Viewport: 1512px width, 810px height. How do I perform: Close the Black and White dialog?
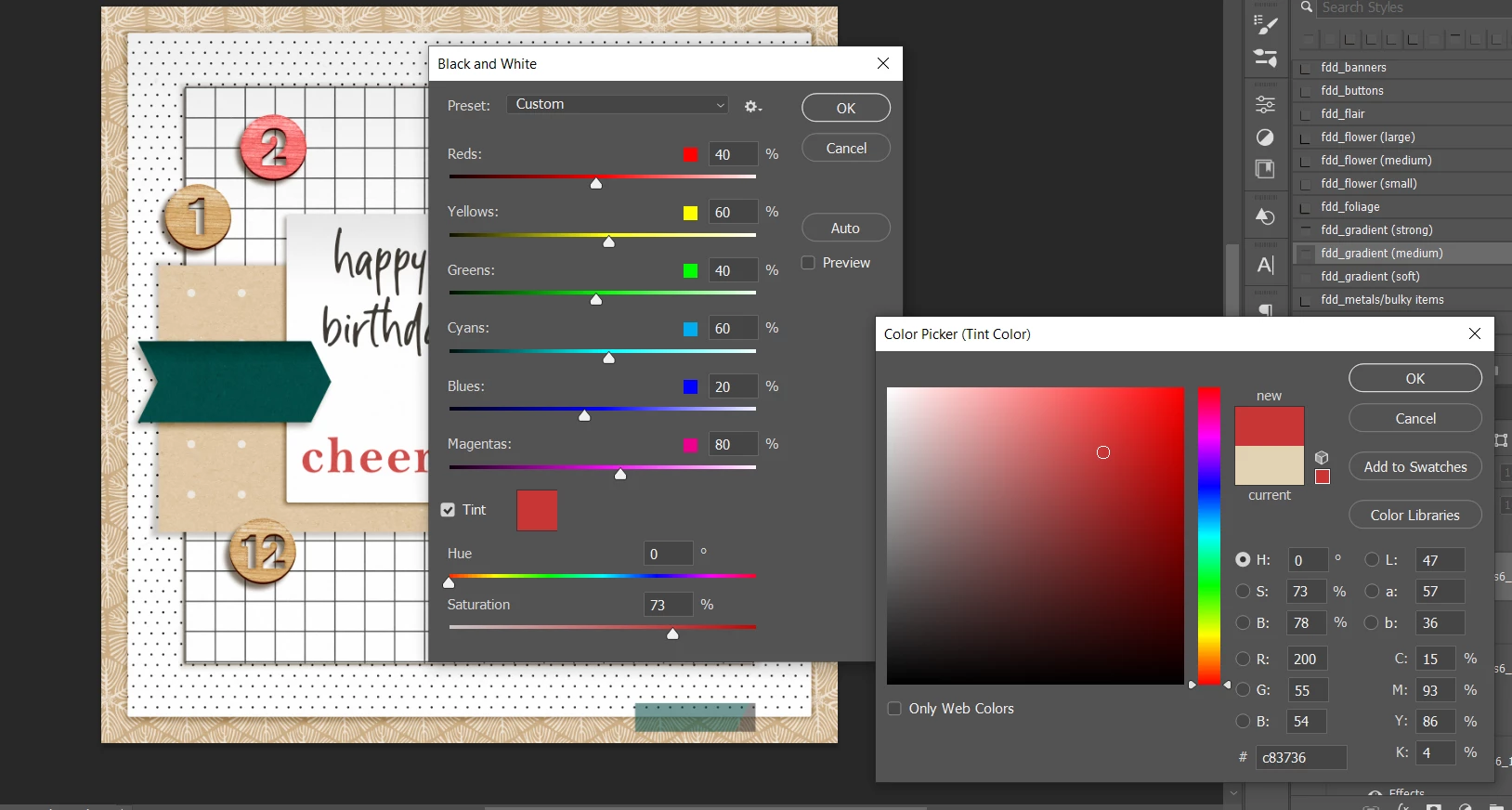883,63
